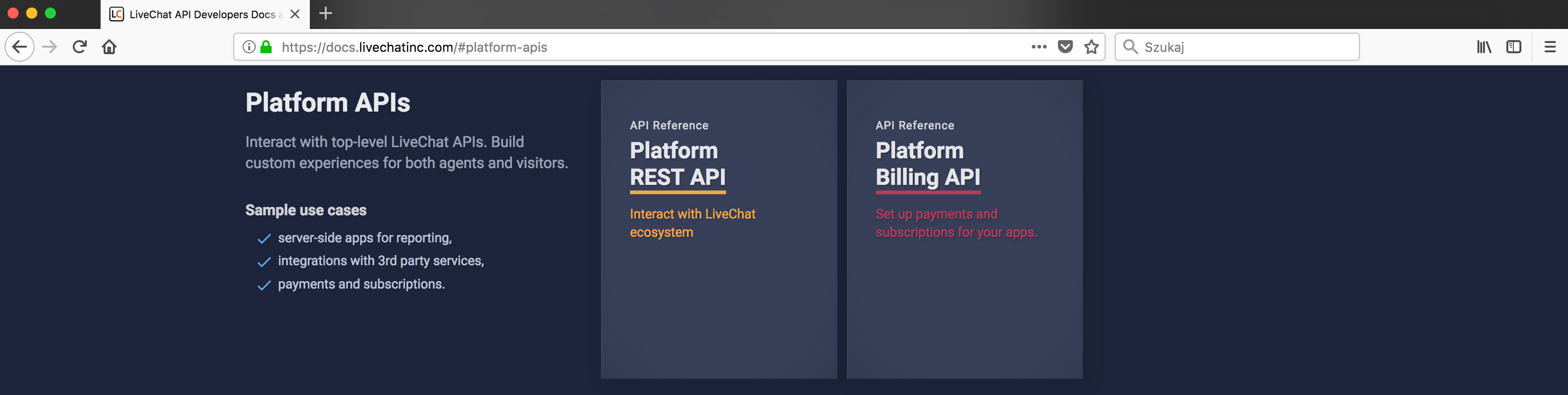Click the 'Sample use cases' subheading

306,210
